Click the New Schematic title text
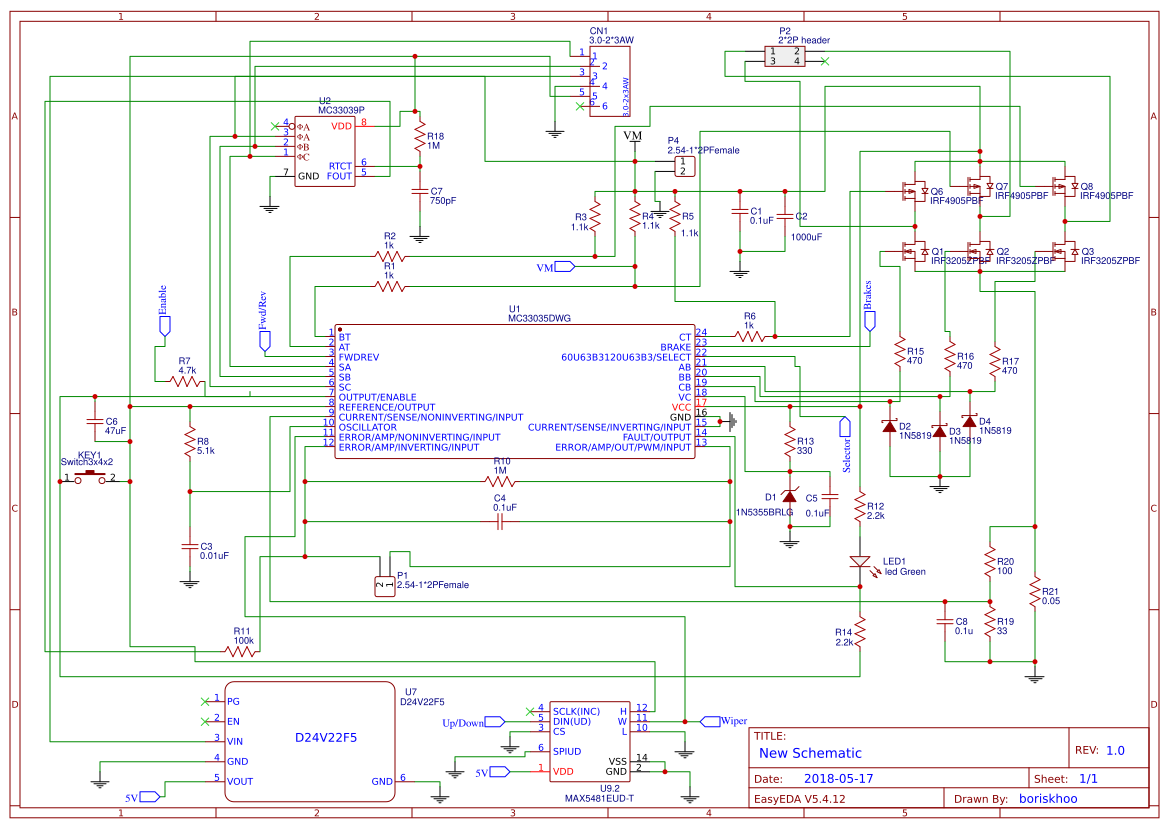Screen dimensions: 1169x828 809,752
